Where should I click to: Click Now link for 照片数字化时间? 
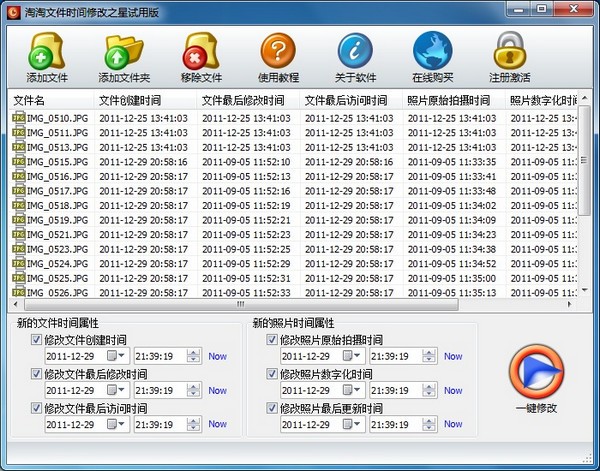point(453,390)
